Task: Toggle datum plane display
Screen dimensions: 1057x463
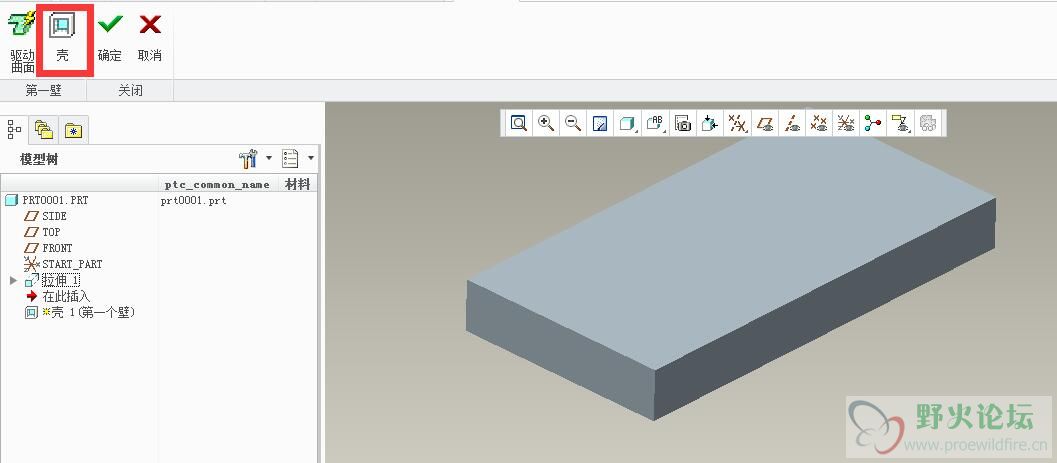Action: tap(764, 123)
